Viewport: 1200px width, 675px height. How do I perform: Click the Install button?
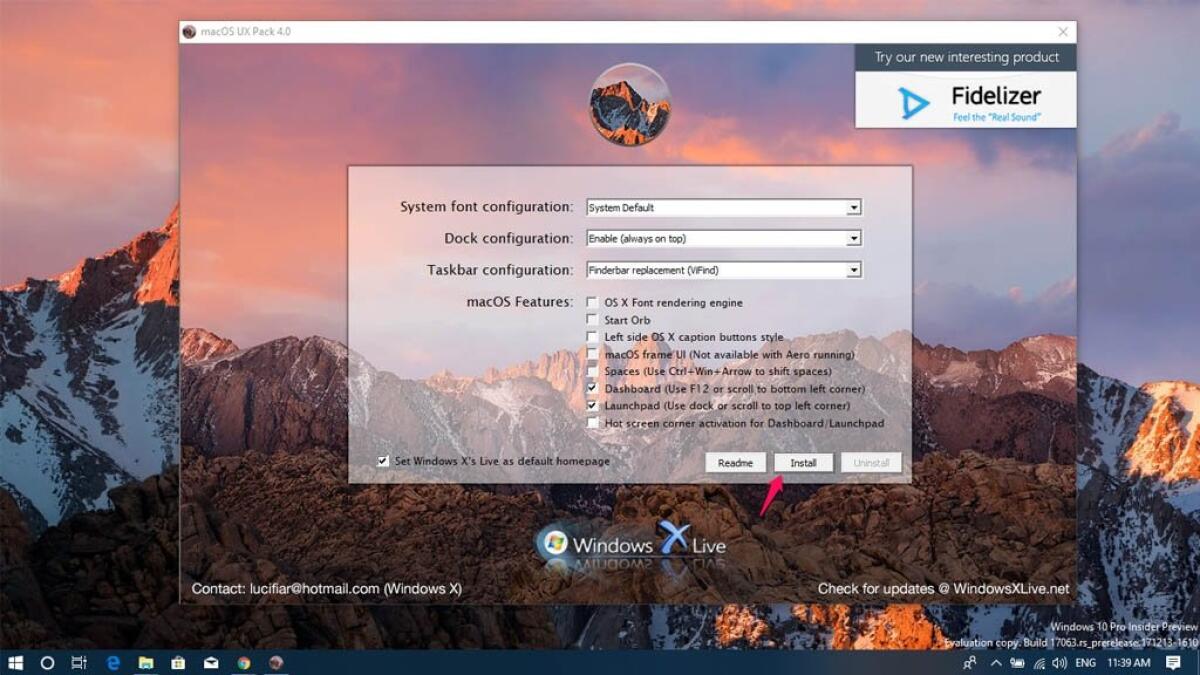pos(804,462)
